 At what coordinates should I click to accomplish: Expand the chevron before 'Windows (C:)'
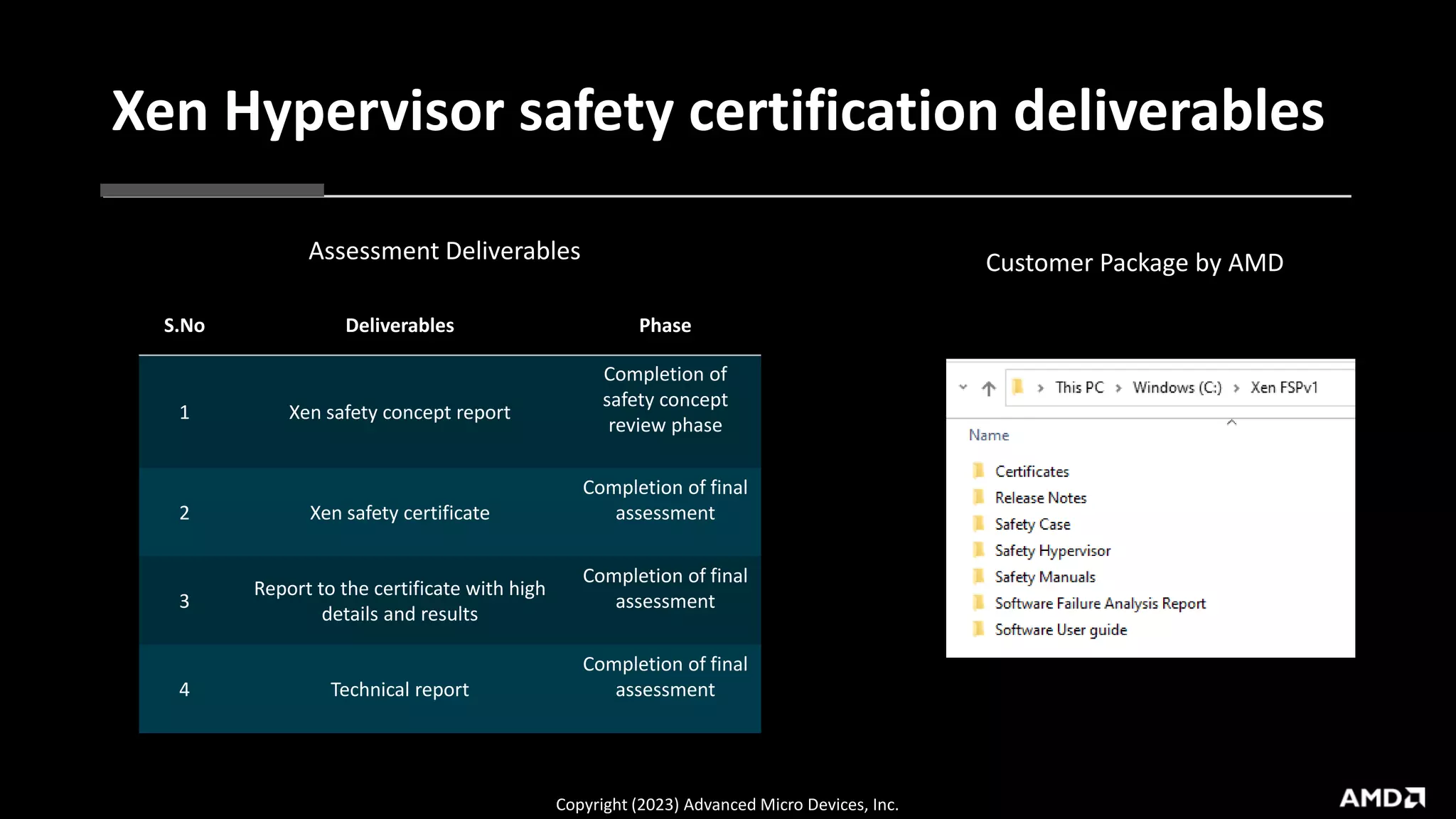(x=1118, y=388)
